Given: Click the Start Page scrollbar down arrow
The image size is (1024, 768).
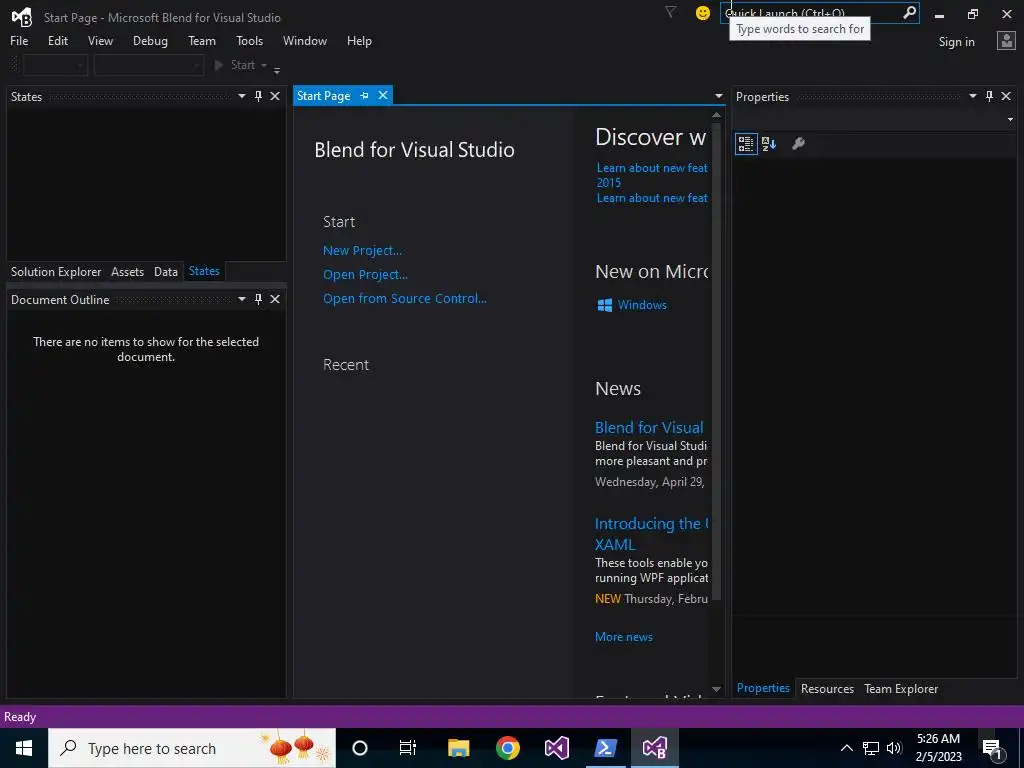Looking at the screenshot, I should point(716,690).
